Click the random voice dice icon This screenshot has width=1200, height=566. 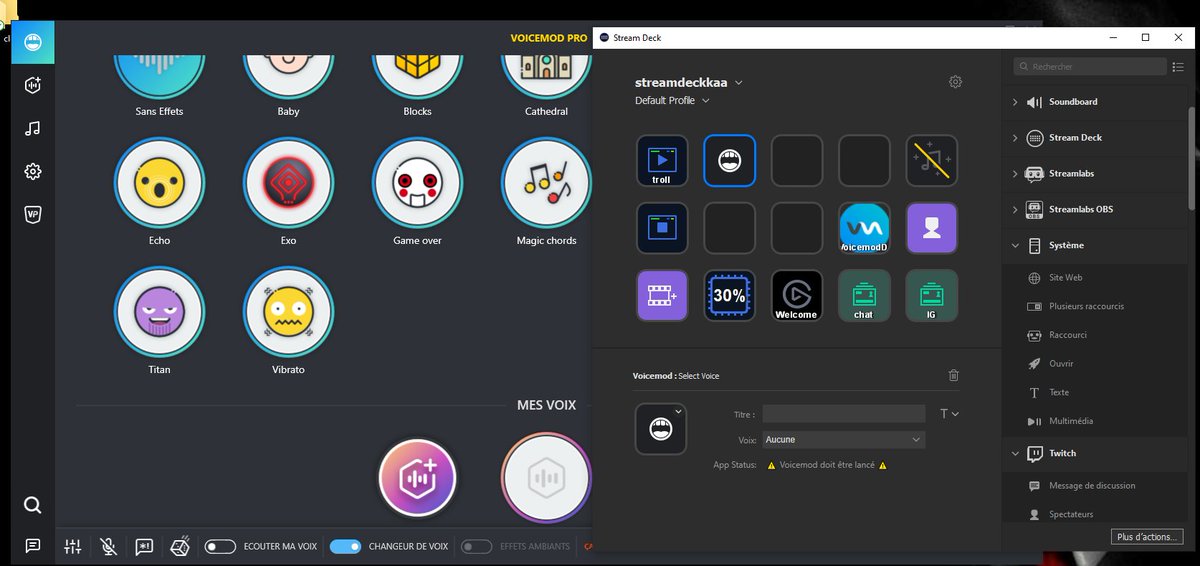pos(180,547)
